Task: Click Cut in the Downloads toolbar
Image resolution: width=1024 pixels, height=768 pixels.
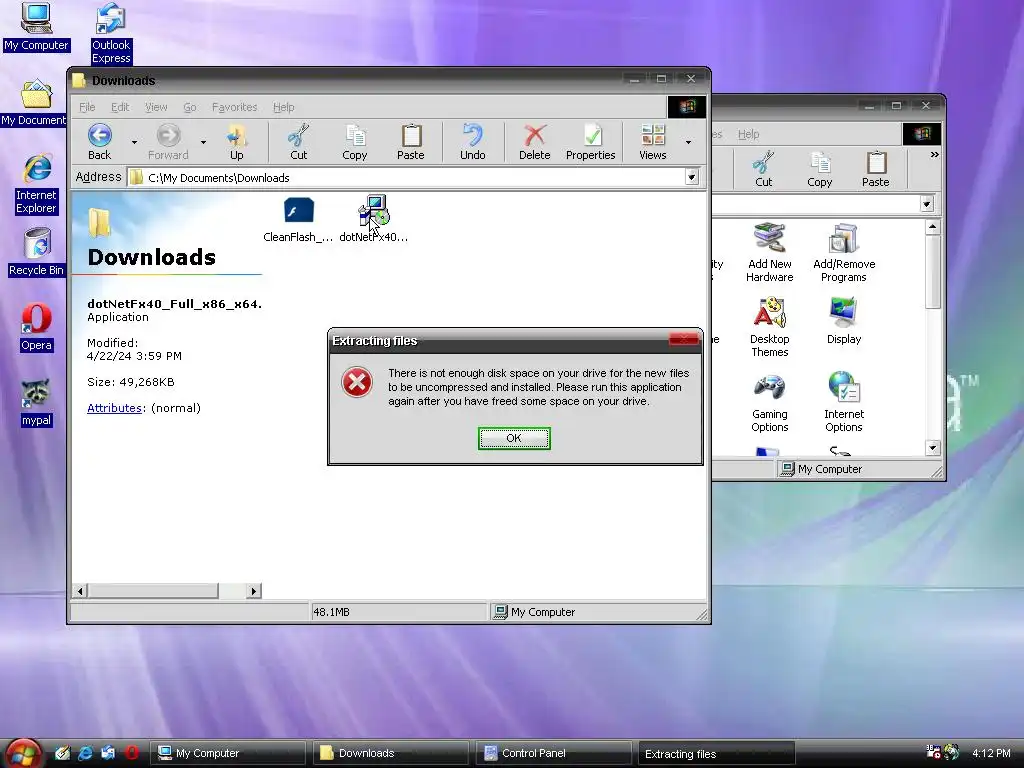Action: (298, 142)
